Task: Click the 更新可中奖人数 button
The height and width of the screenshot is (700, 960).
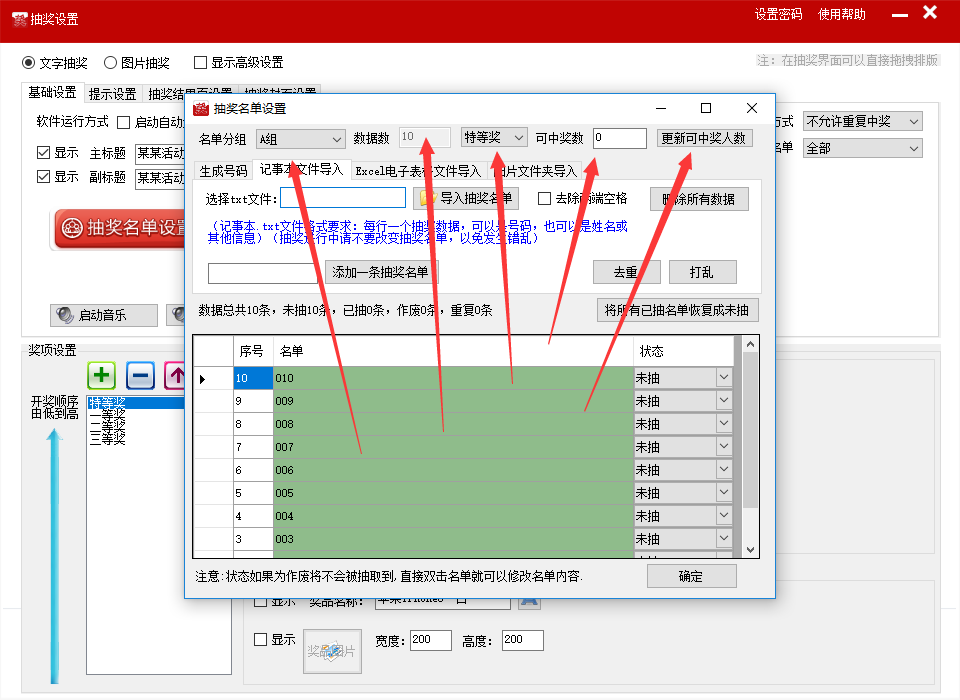Action: point(705,138)
